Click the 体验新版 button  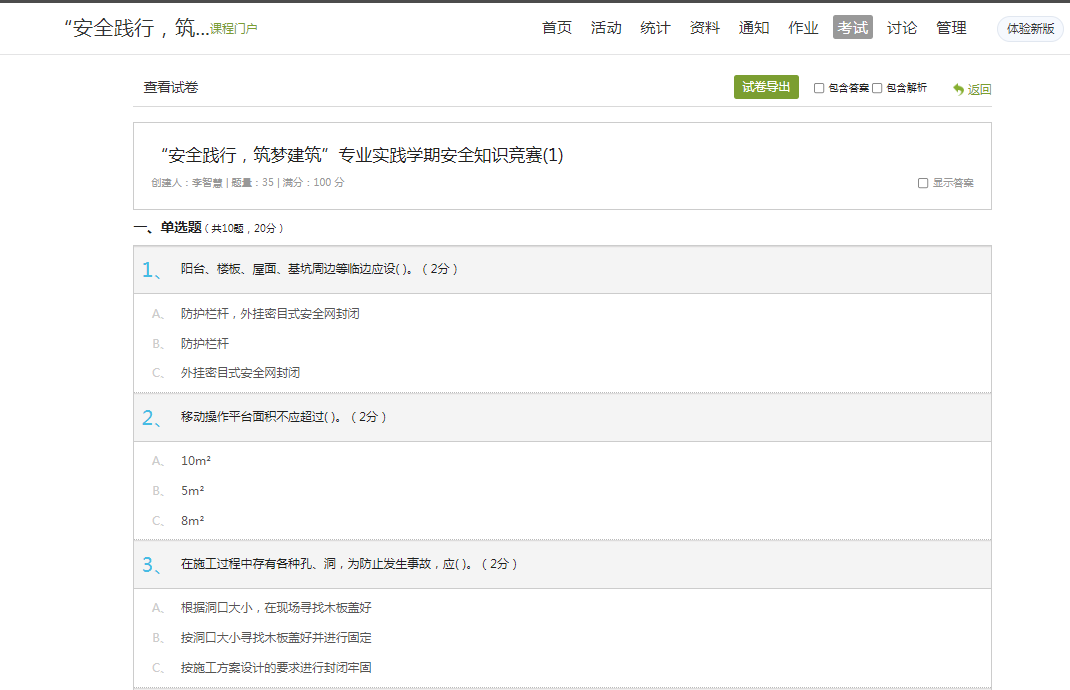tap(1030, 29)
